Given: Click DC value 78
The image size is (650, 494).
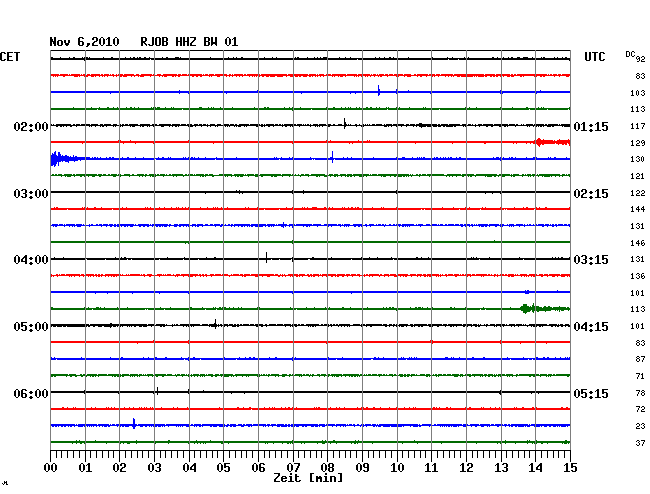Looking at the screenshot, I should click(x=640, y=393).
